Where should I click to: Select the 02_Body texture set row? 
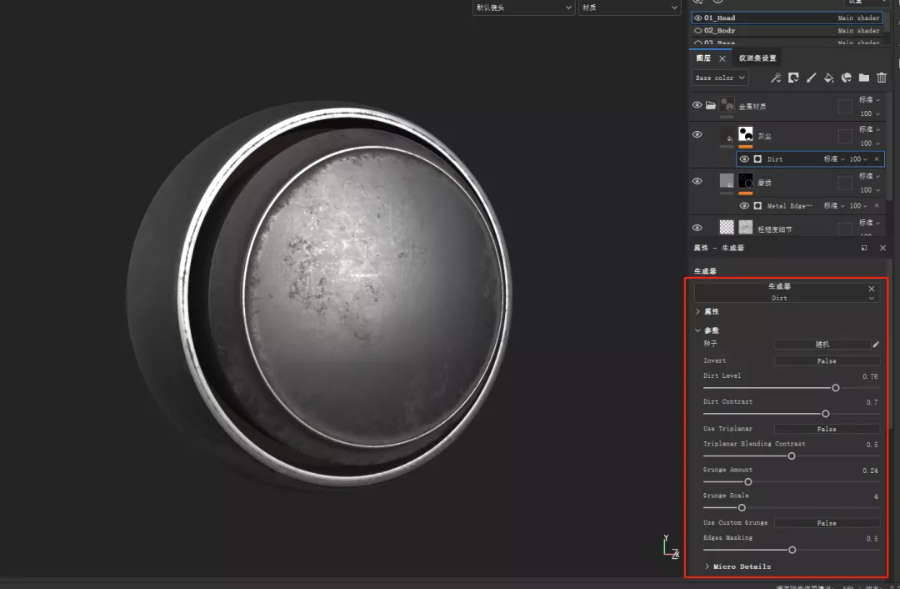coord(786,30)
